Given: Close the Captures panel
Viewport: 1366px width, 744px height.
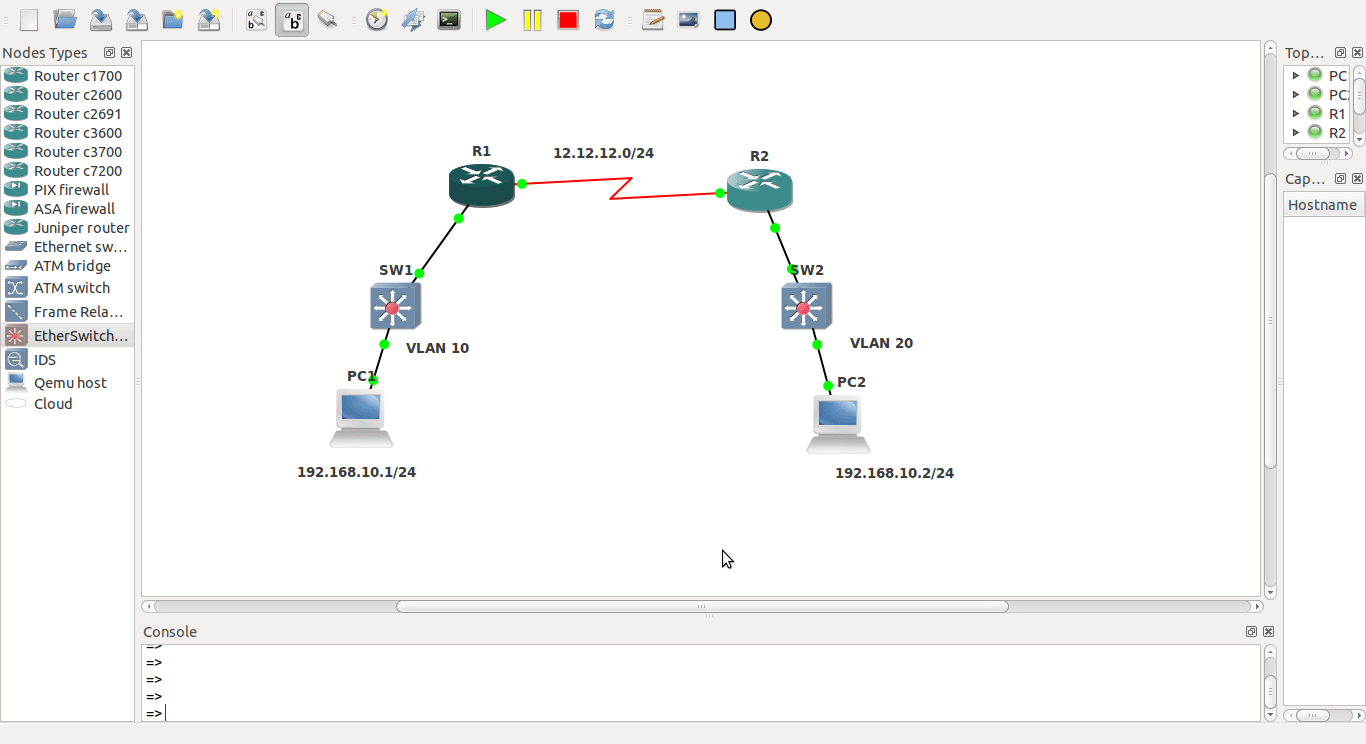Looking at the screenshot, I should click(x=1357, y=179).
